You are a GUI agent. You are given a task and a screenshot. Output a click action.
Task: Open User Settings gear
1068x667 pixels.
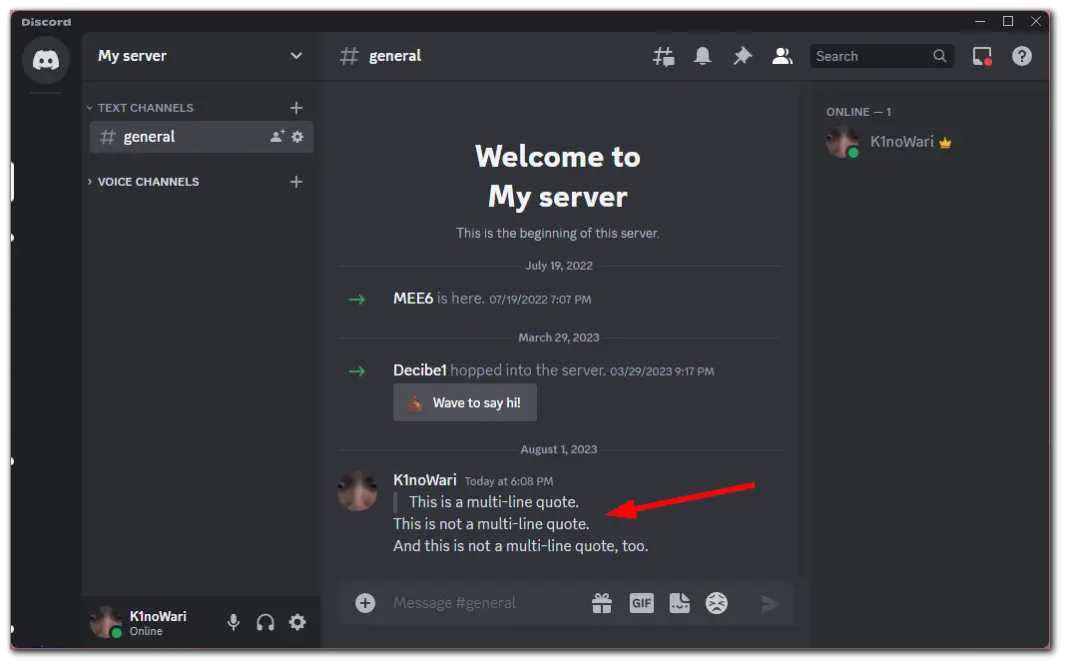click(297, 621)
